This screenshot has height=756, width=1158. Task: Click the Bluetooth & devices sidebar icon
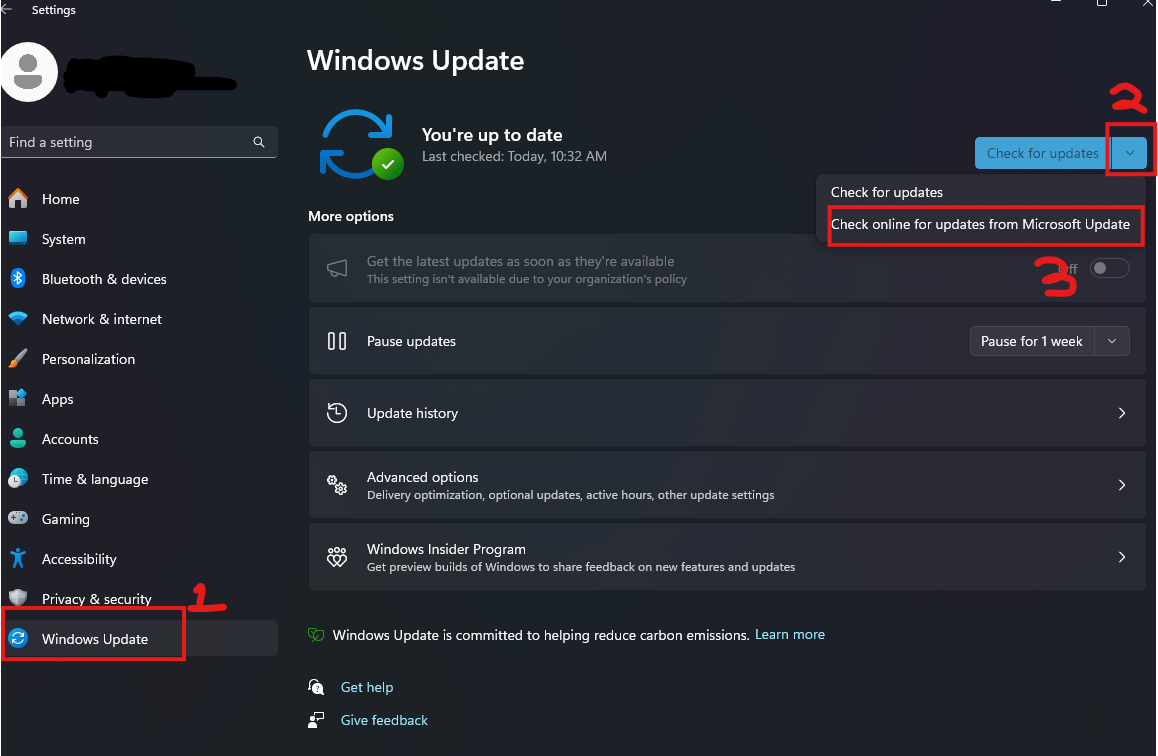(18, 279)
